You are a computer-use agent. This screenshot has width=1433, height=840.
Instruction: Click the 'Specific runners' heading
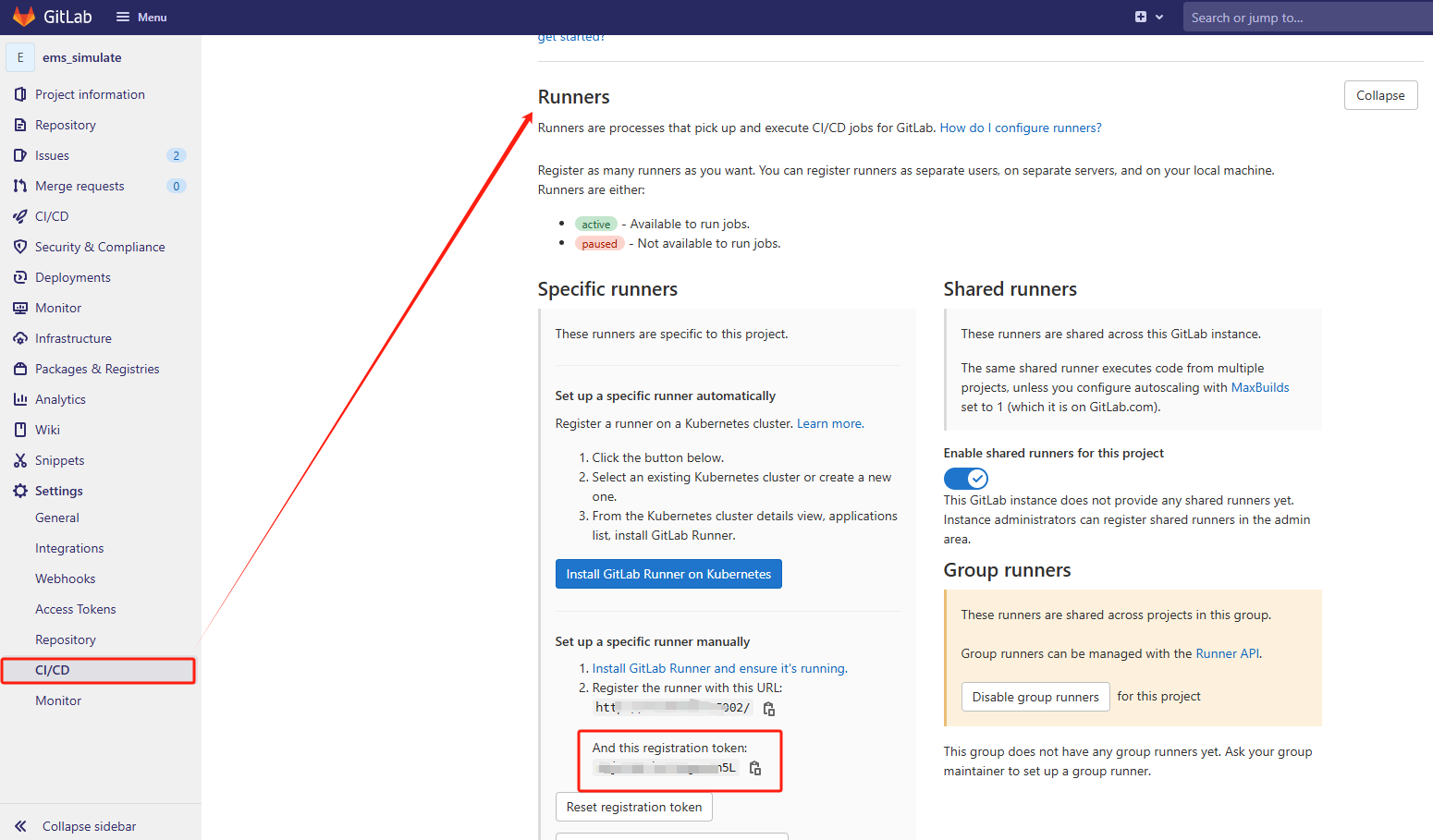click(607, 289)
